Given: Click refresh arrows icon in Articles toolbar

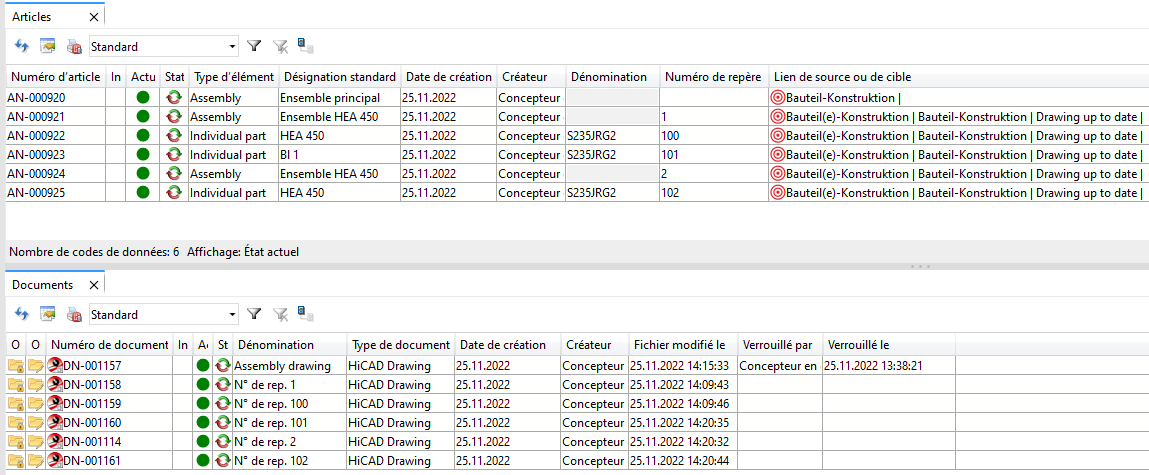Looking at the screenshot, I should (x=22, y=46).
